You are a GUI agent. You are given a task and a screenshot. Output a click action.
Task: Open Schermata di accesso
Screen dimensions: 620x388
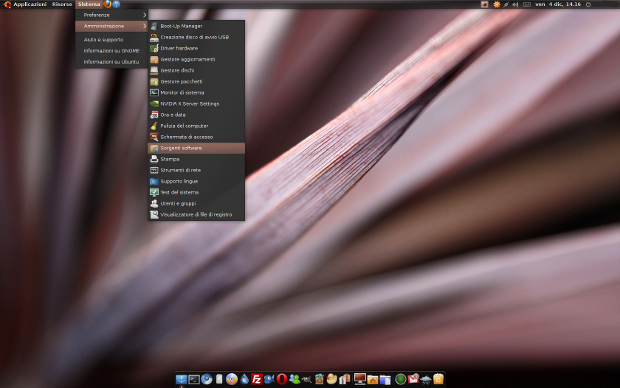197,137
